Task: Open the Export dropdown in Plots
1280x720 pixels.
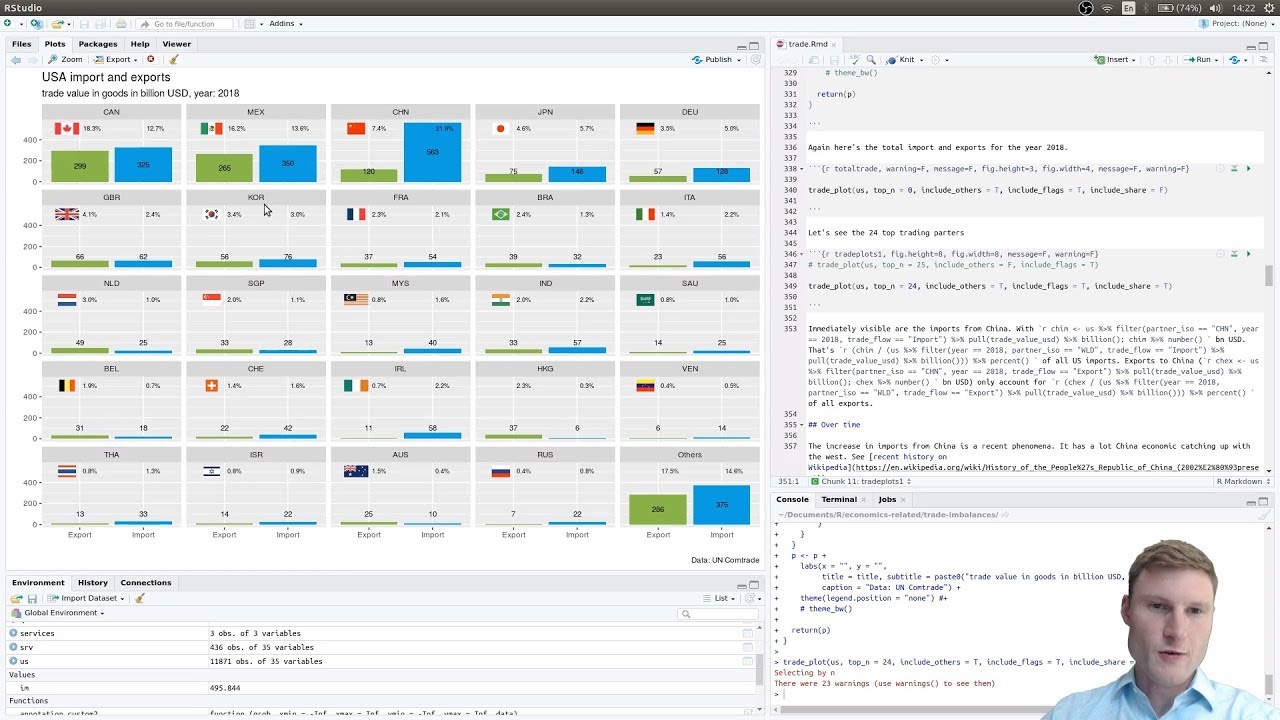Action: [115, 60]
